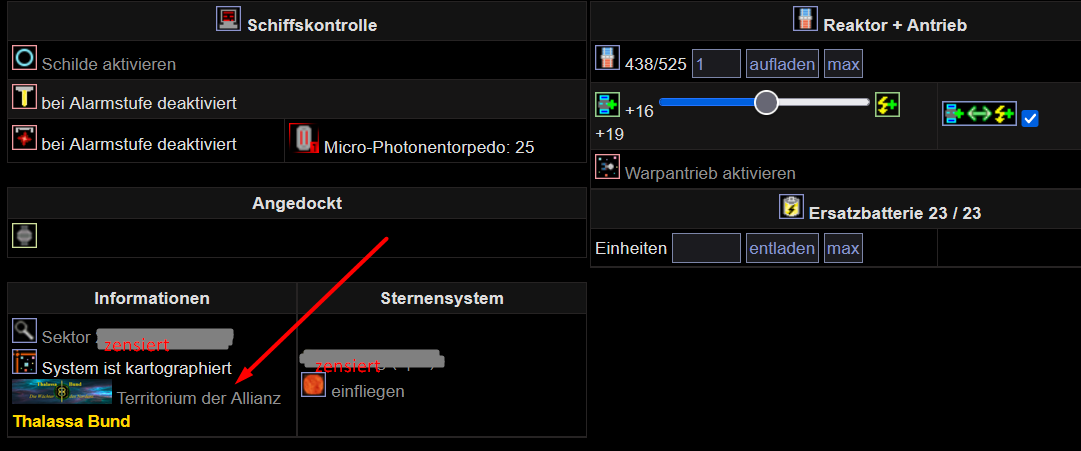
Task: Click the reactor energy distribution slider
Action: pyautogui.click(x=765, y=102)
